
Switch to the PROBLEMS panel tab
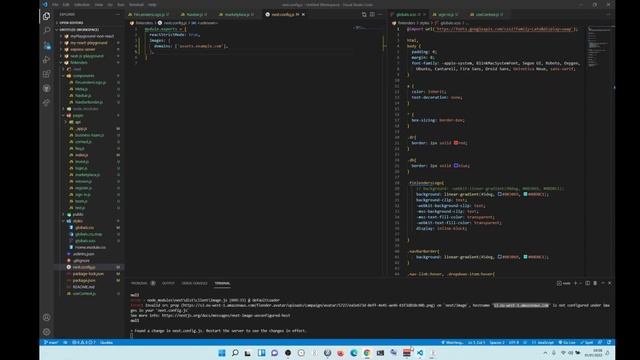[x=139, y=283]
